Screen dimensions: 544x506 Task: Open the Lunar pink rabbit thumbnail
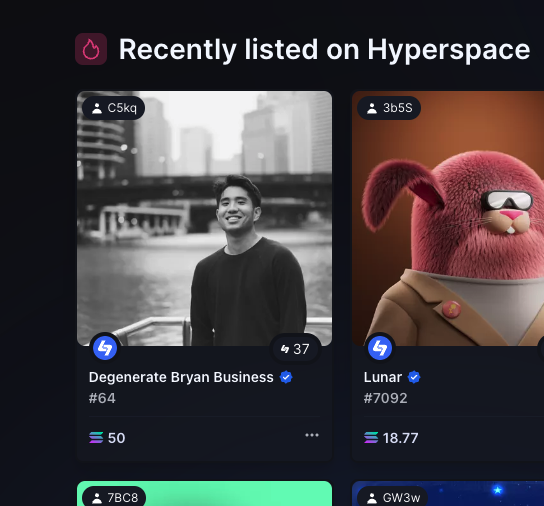448,218
